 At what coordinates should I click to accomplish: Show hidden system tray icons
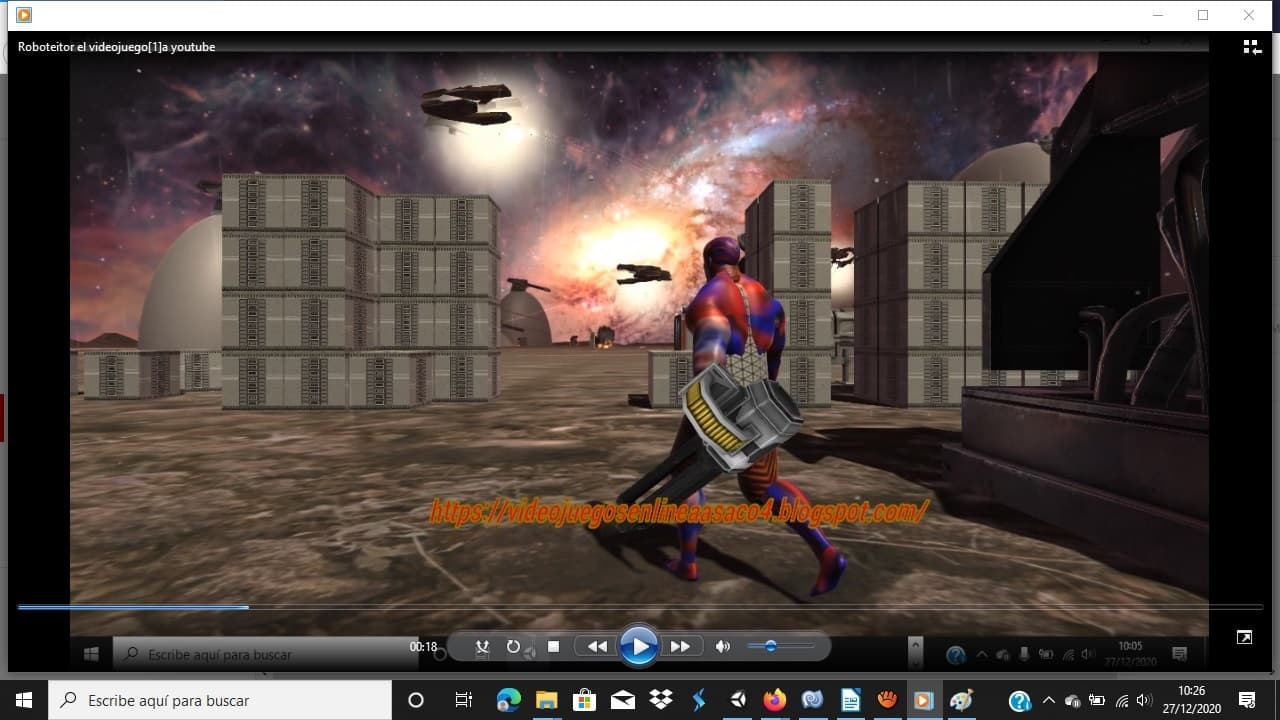1048,700
